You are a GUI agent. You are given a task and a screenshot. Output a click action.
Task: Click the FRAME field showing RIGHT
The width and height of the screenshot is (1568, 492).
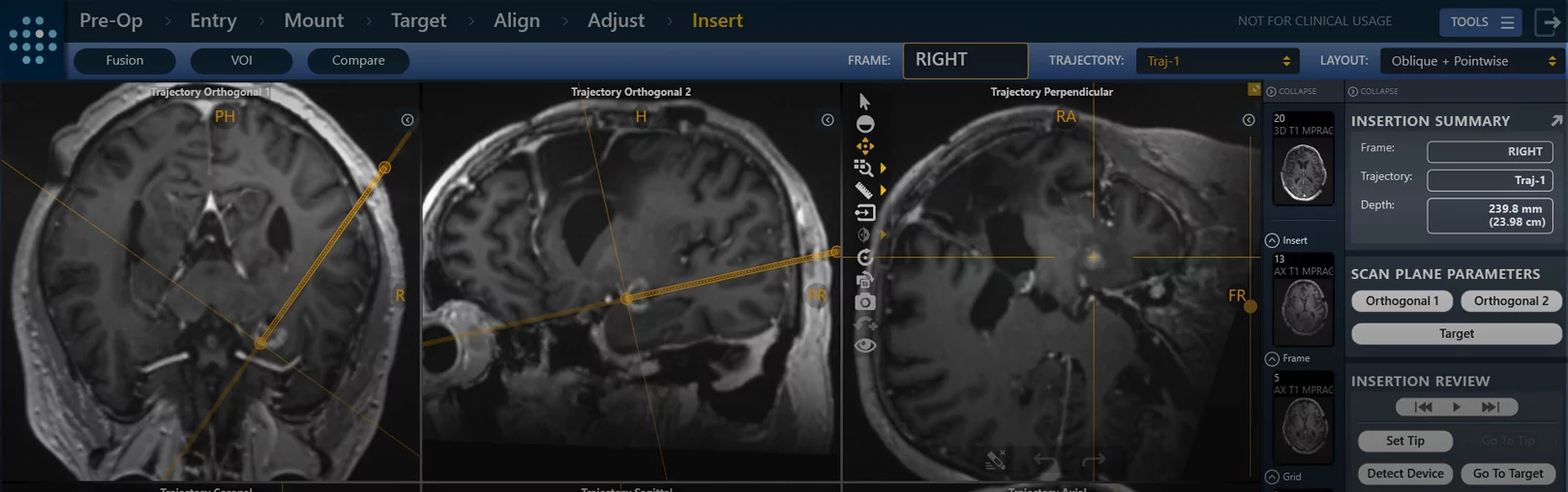[x=965, y=60]
